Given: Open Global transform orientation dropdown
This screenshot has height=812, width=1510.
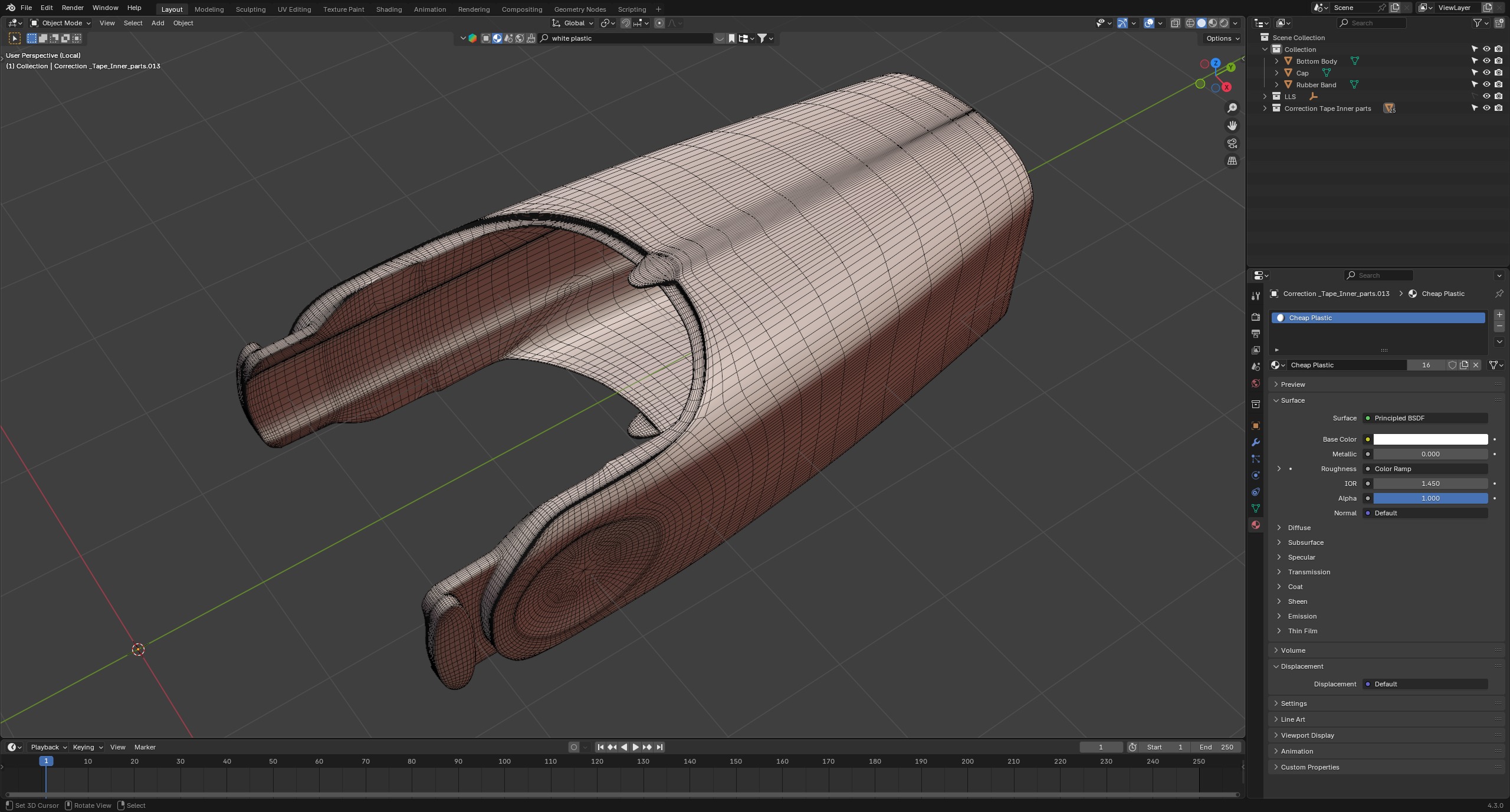Looking at the screenshot, I should [573, 23].
